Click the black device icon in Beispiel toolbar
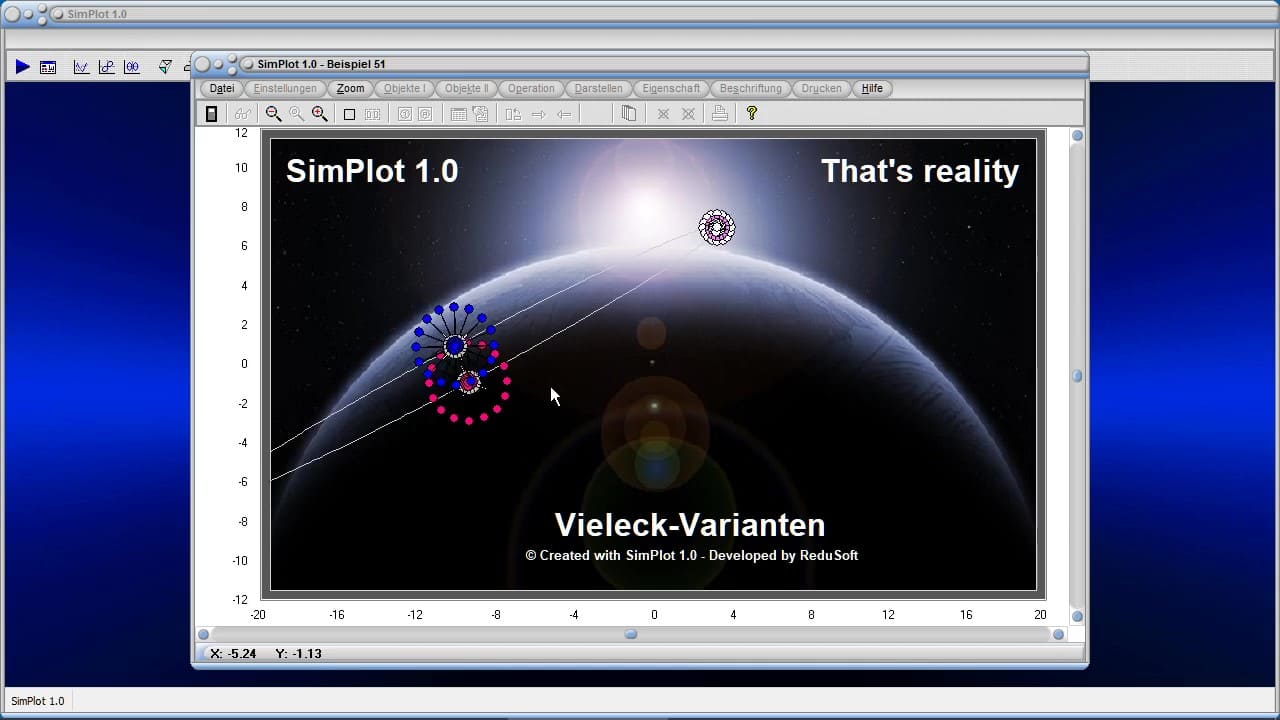1280x720 pixels. pos(211,114)
